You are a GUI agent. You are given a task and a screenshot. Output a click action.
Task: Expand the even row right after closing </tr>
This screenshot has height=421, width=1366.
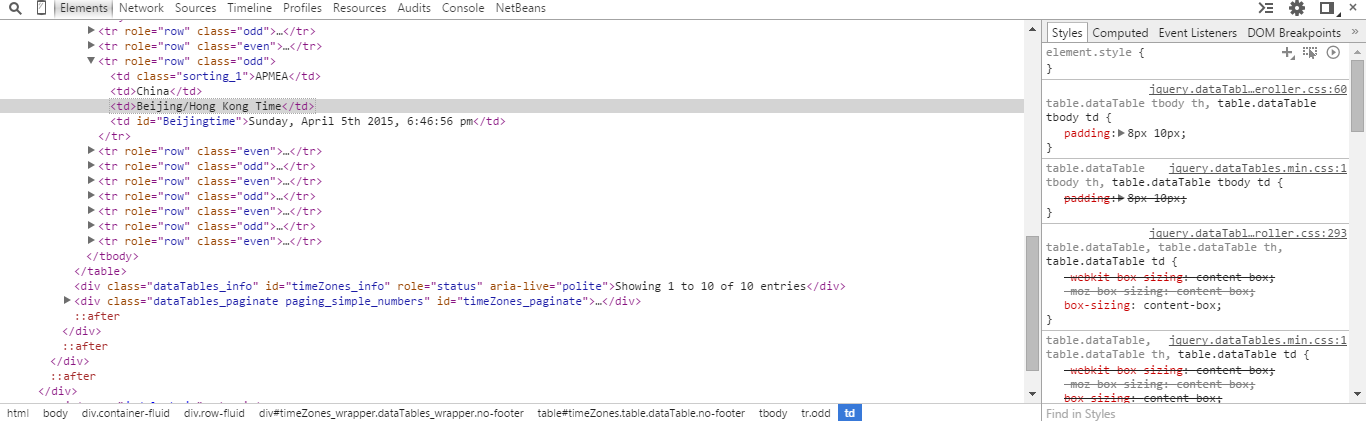(91, 151)
